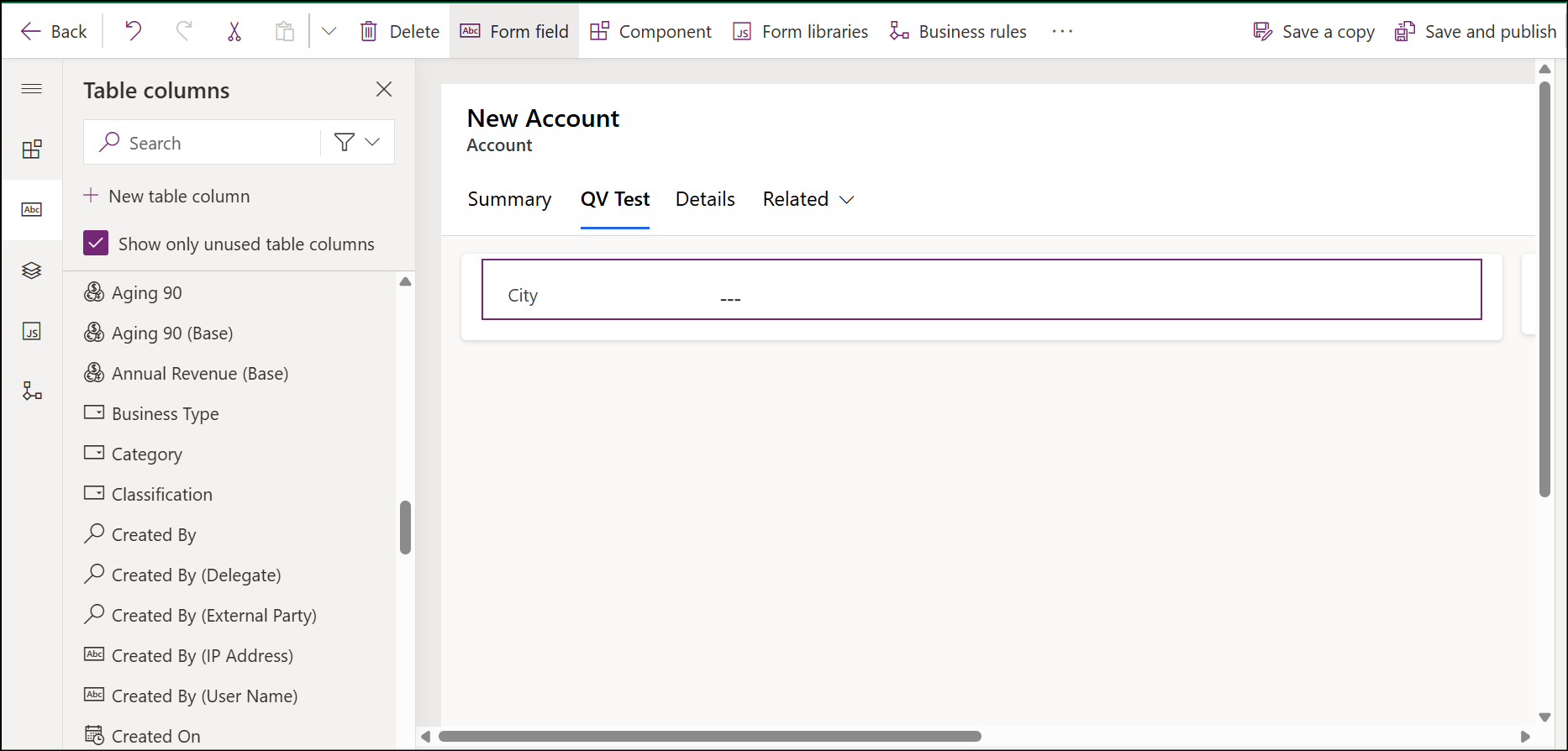Click the currency icon beside Aging 90

tap(94, 291)
